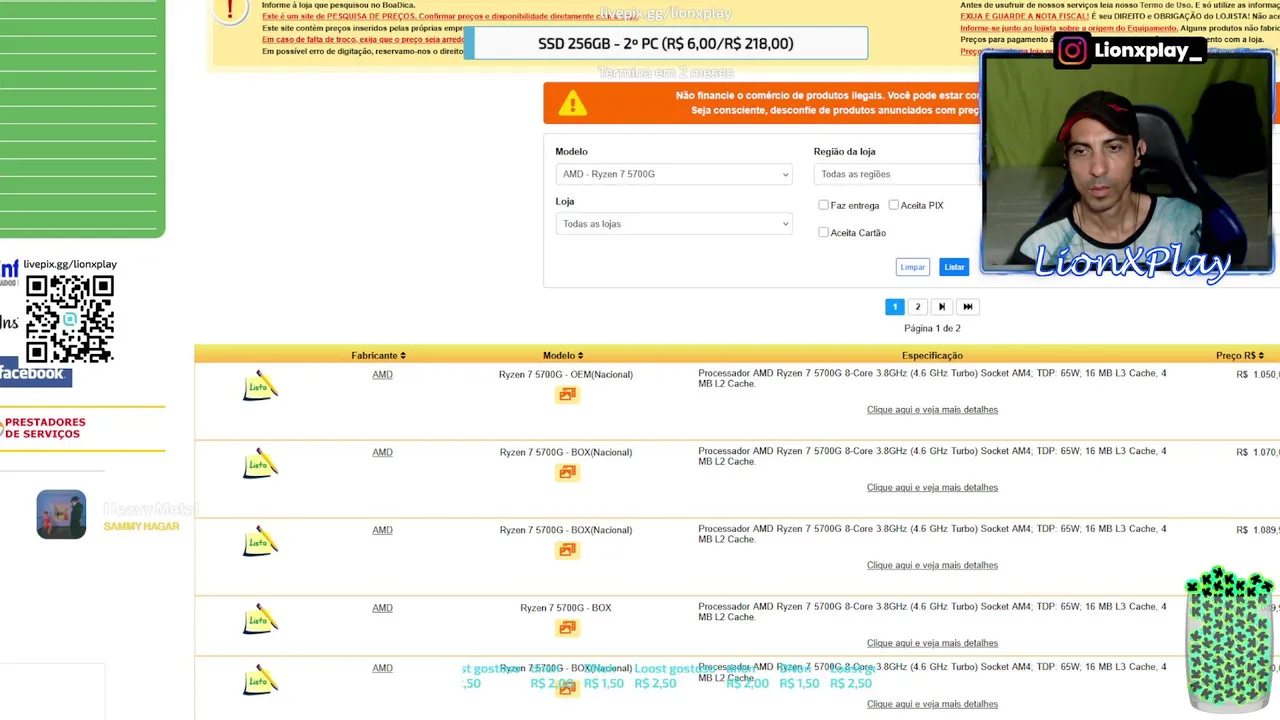Click the red exclamation icon in the notice
Viewport: 1280px width, 720px height.
[x=230, y=10]
